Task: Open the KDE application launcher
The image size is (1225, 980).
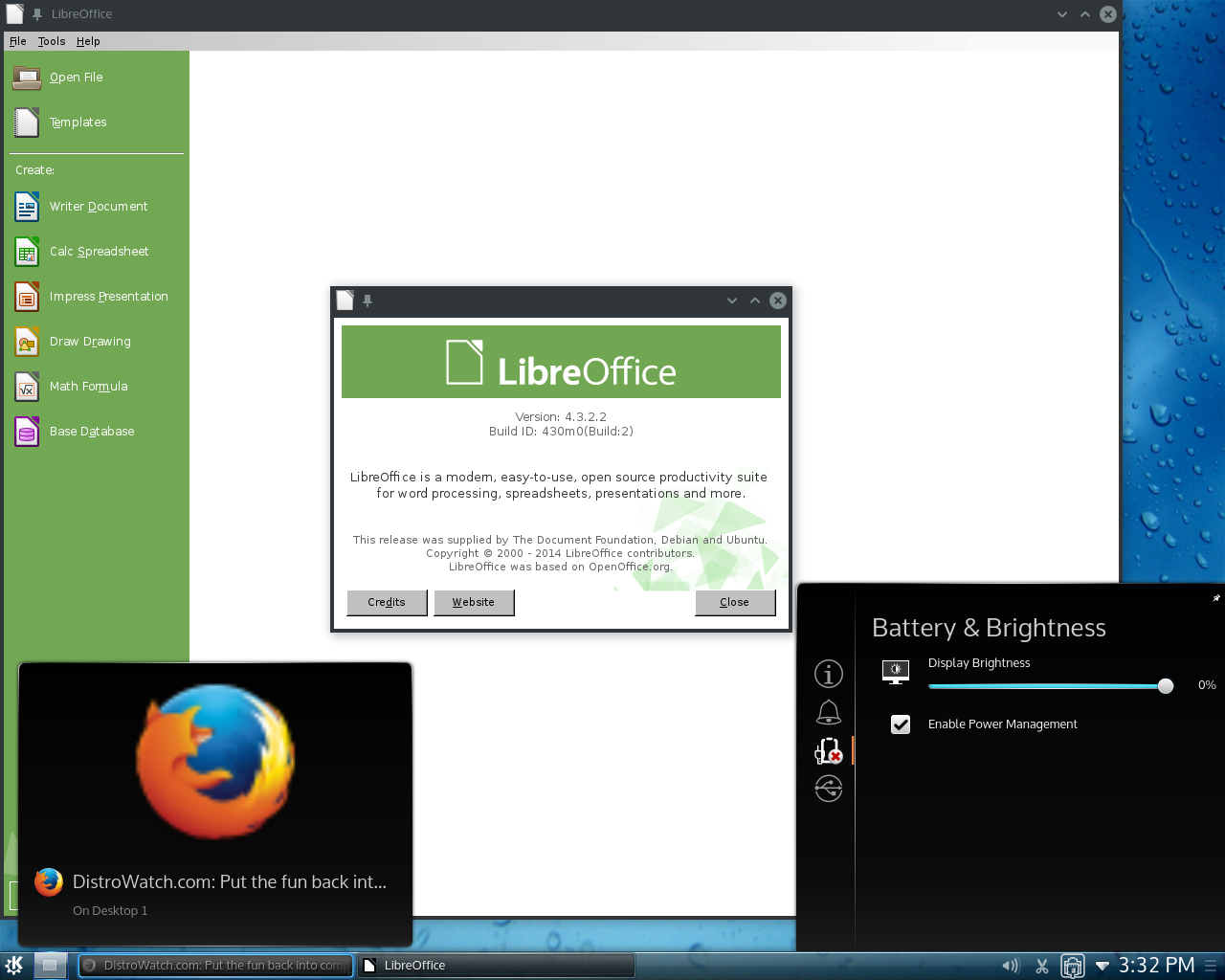Action: (x=14, y=966)
